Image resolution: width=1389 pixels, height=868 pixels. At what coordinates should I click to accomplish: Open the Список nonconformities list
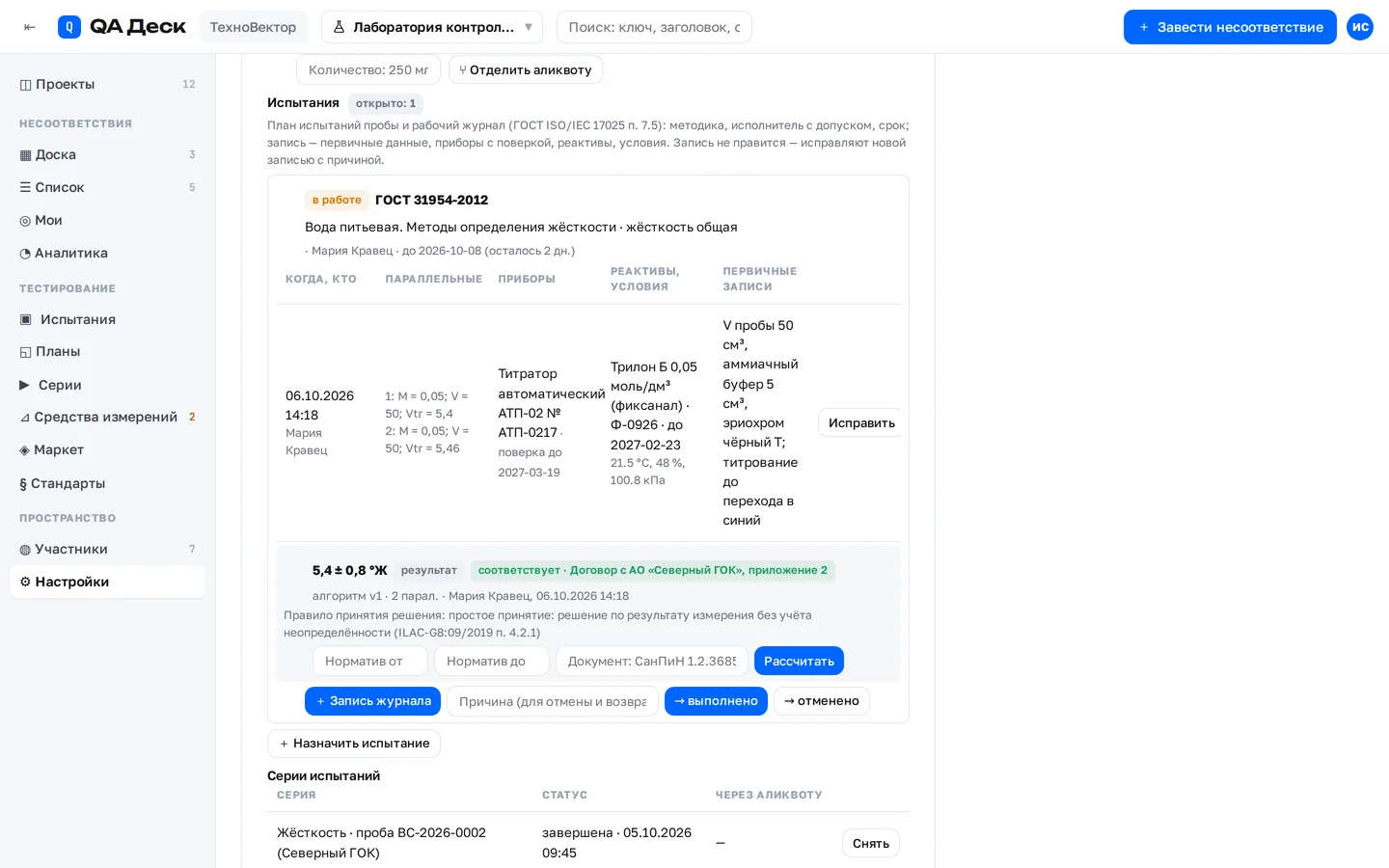[x=107, y=187]
